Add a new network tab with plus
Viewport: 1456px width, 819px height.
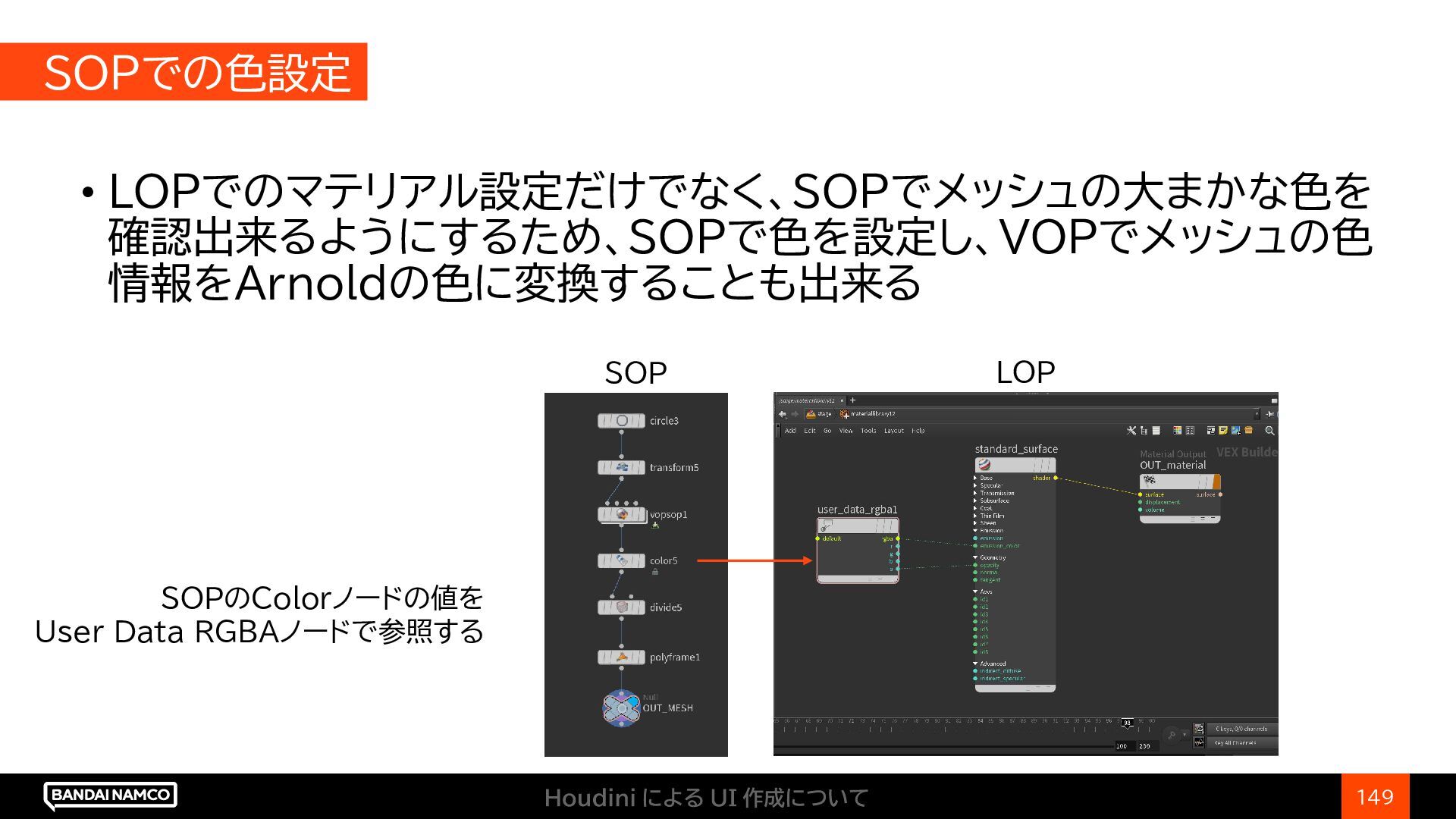point(852,400)
